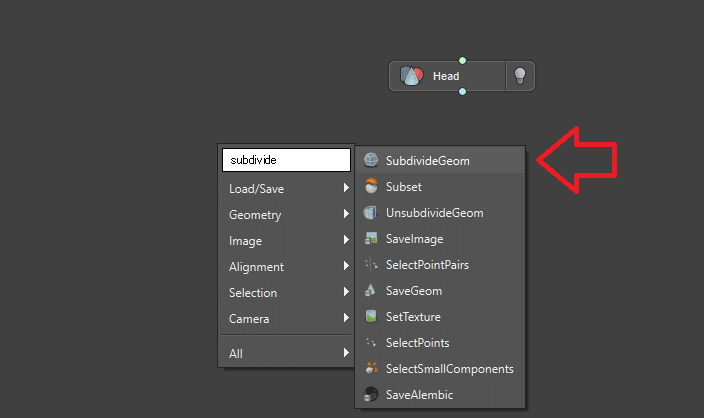Open the Camera menu category
The height and width of the screenshot is (418, 704).
pos(249,319)
